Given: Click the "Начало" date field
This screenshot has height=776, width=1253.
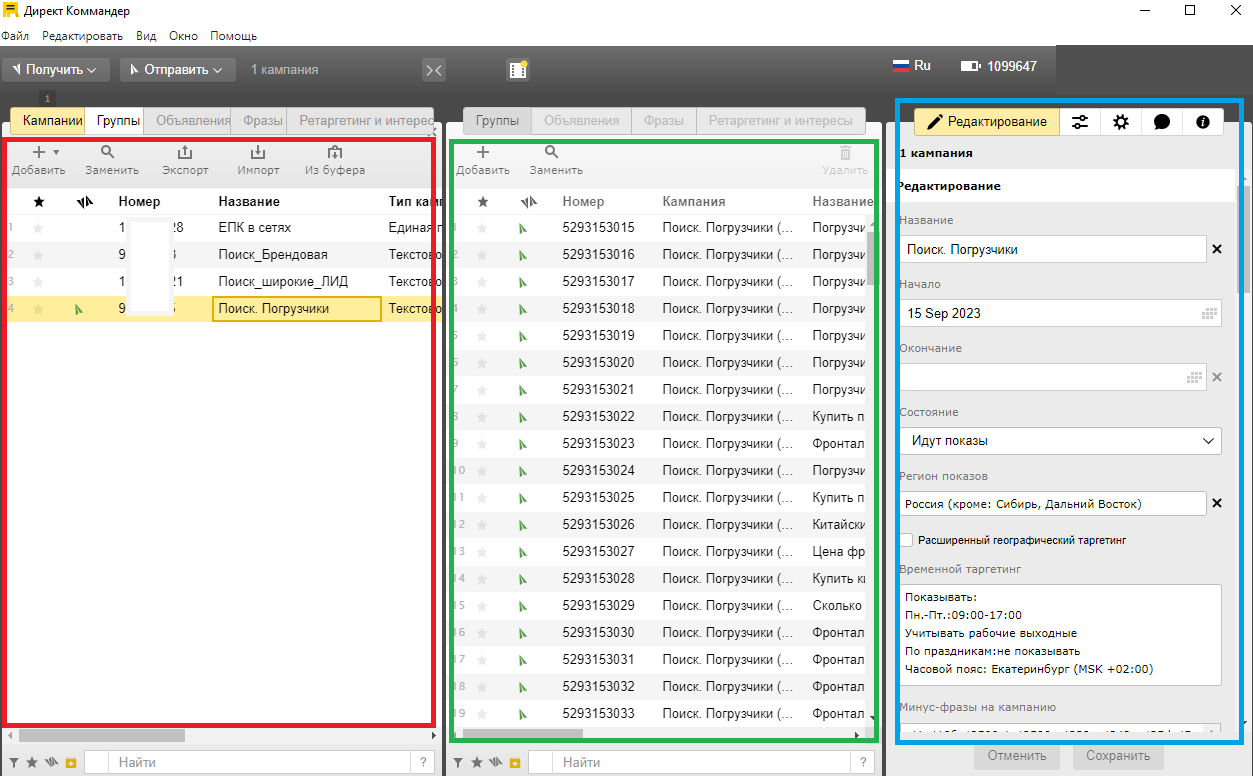Looking at the screenshot, I should coord(1050,313).
